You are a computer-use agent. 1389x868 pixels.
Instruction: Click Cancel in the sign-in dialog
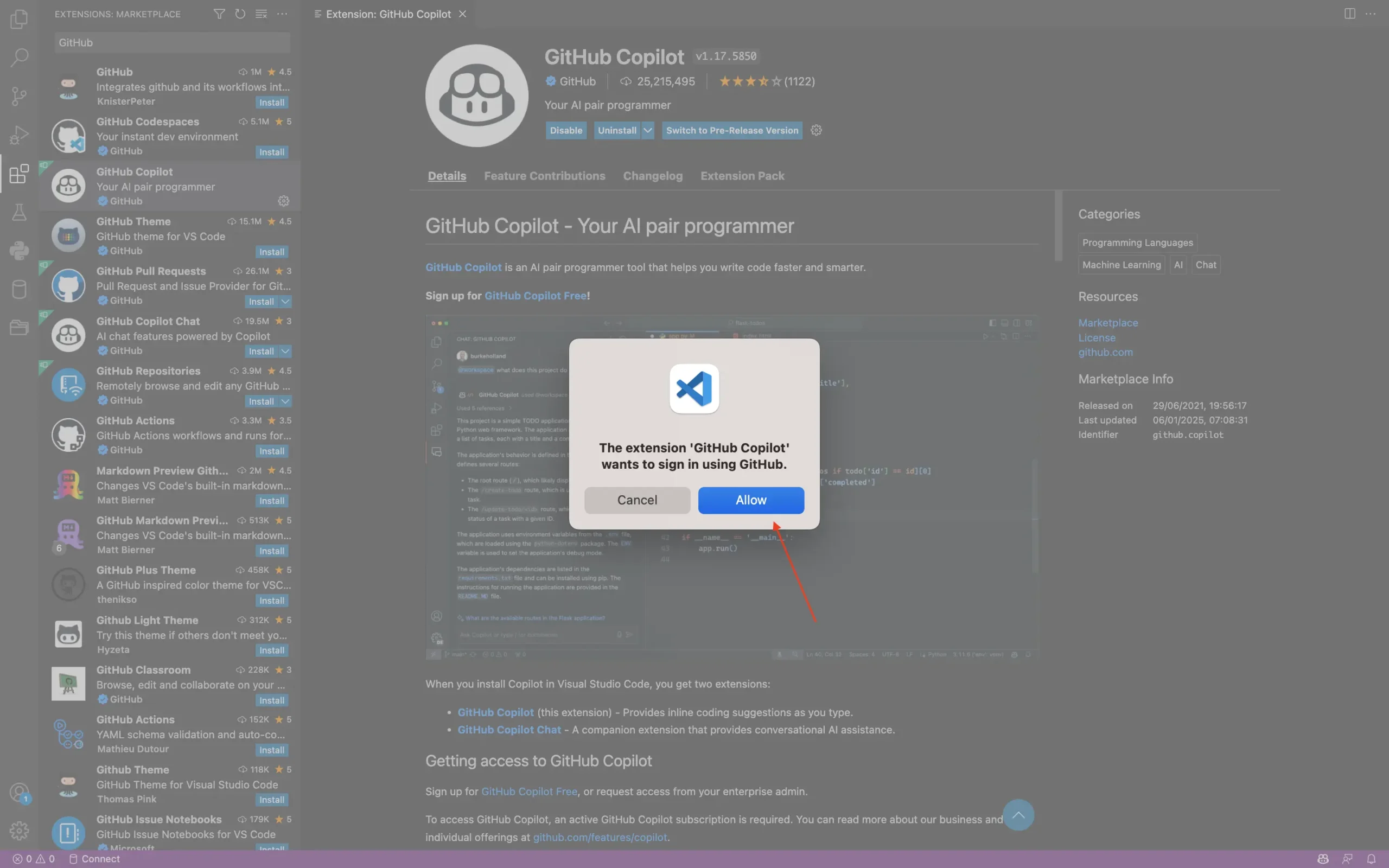[637, 500]
